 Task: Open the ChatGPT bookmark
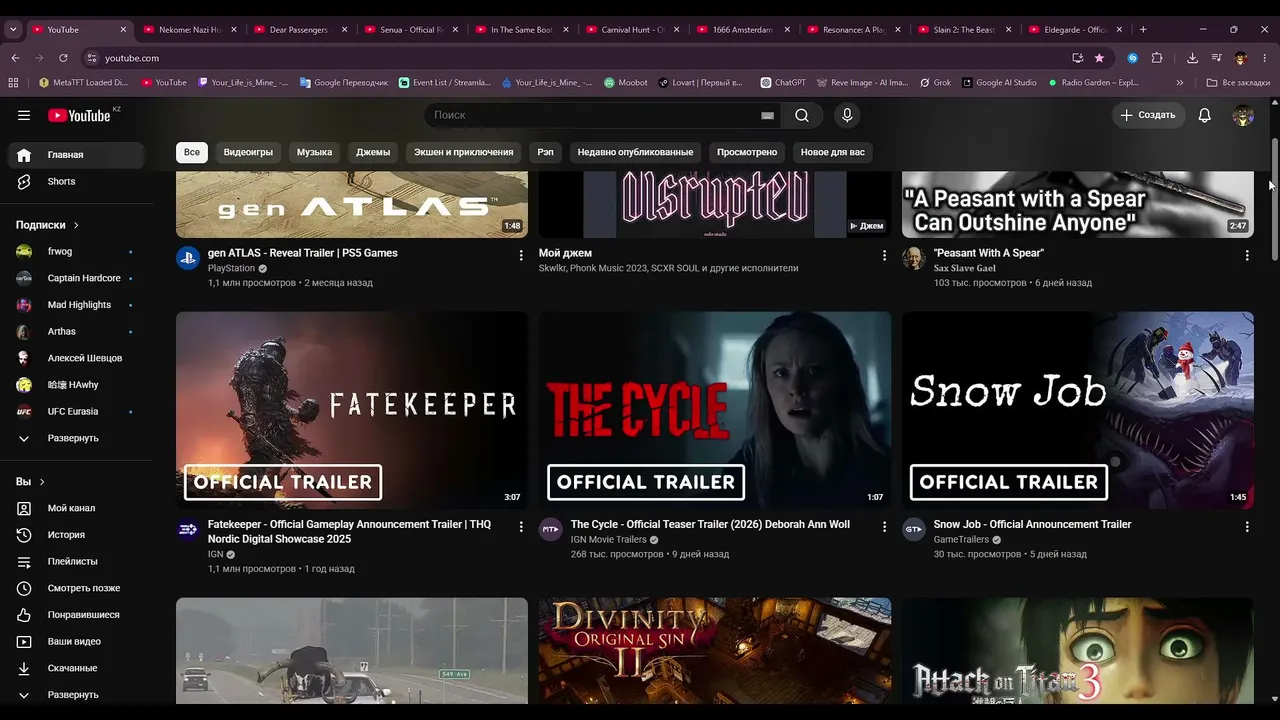click(x=783, y=83)
